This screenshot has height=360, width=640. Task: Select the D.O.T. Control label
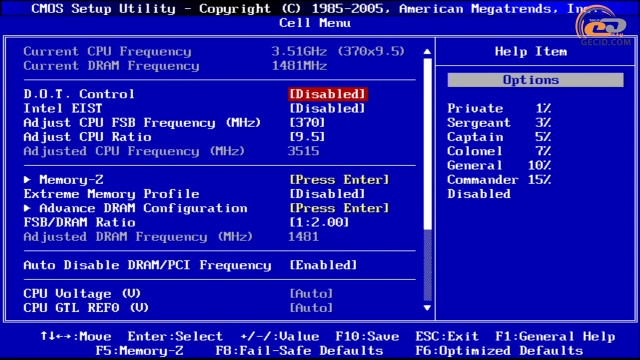(x=79, y=94)
